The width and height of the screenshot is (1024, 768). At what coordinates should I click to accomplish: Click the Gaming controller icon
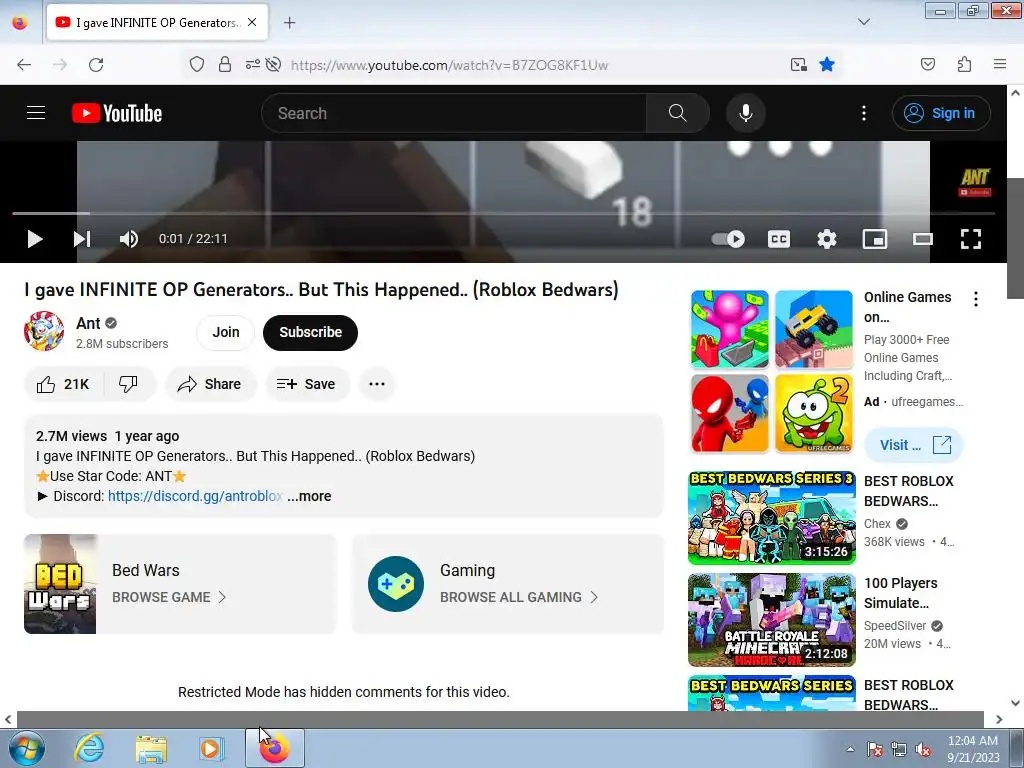point(396,584)
